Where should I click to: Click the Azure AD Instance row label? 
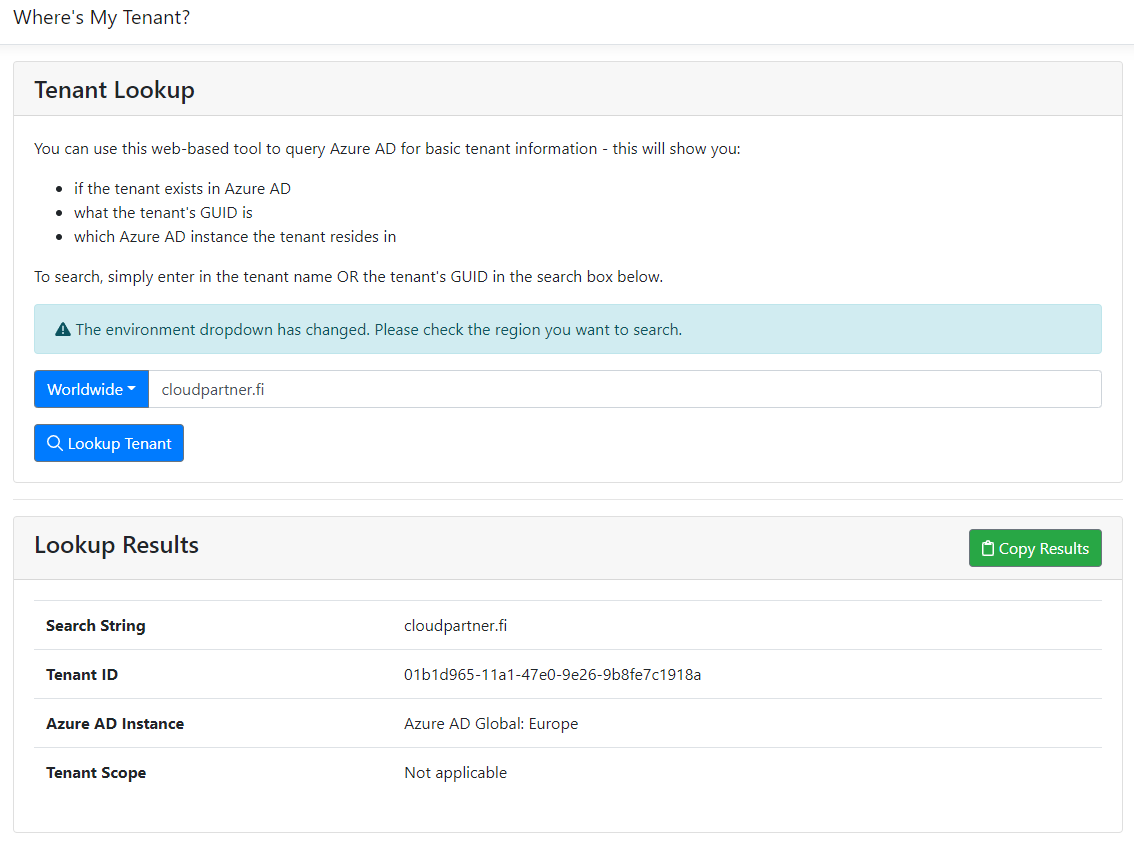115,723
